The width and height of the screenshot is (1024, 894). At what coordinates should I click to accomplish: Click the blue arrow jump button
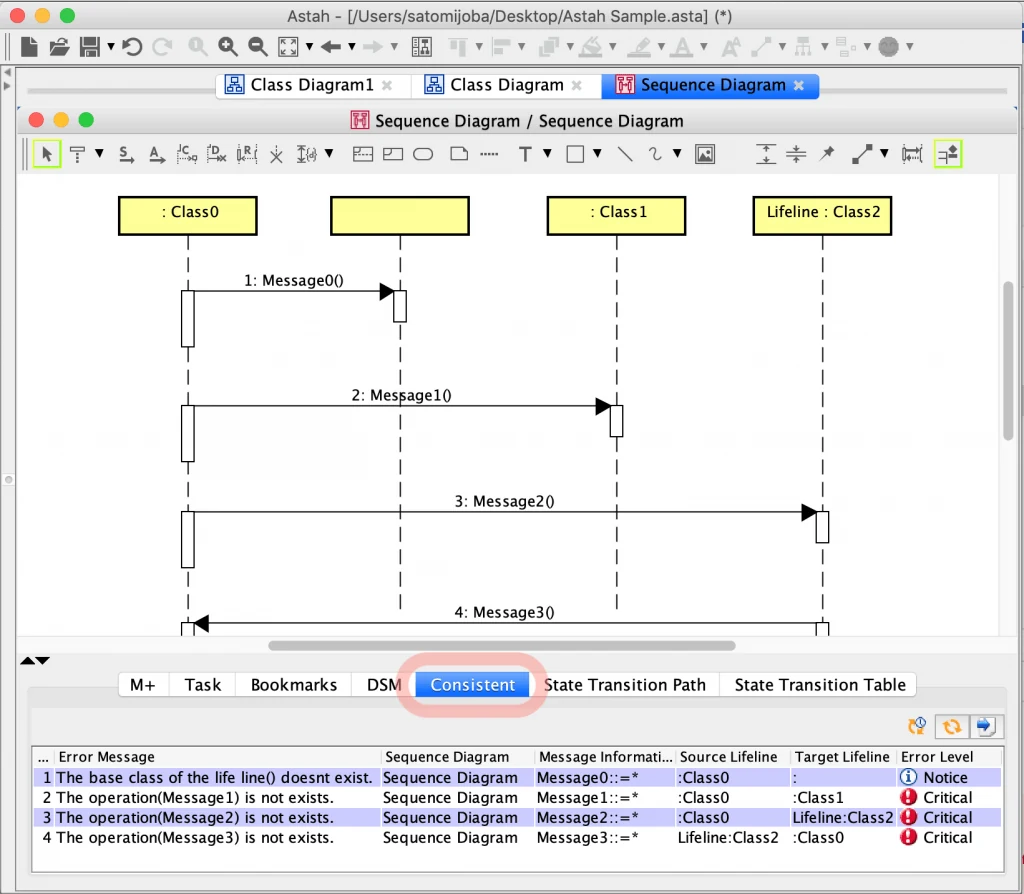click(x=985, y=726)
